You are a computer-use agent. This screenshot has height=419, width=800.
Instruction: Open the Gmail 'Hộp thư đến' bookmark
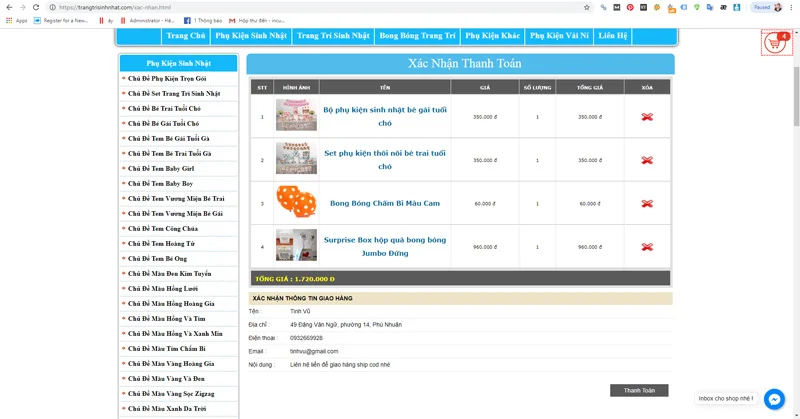257,20
